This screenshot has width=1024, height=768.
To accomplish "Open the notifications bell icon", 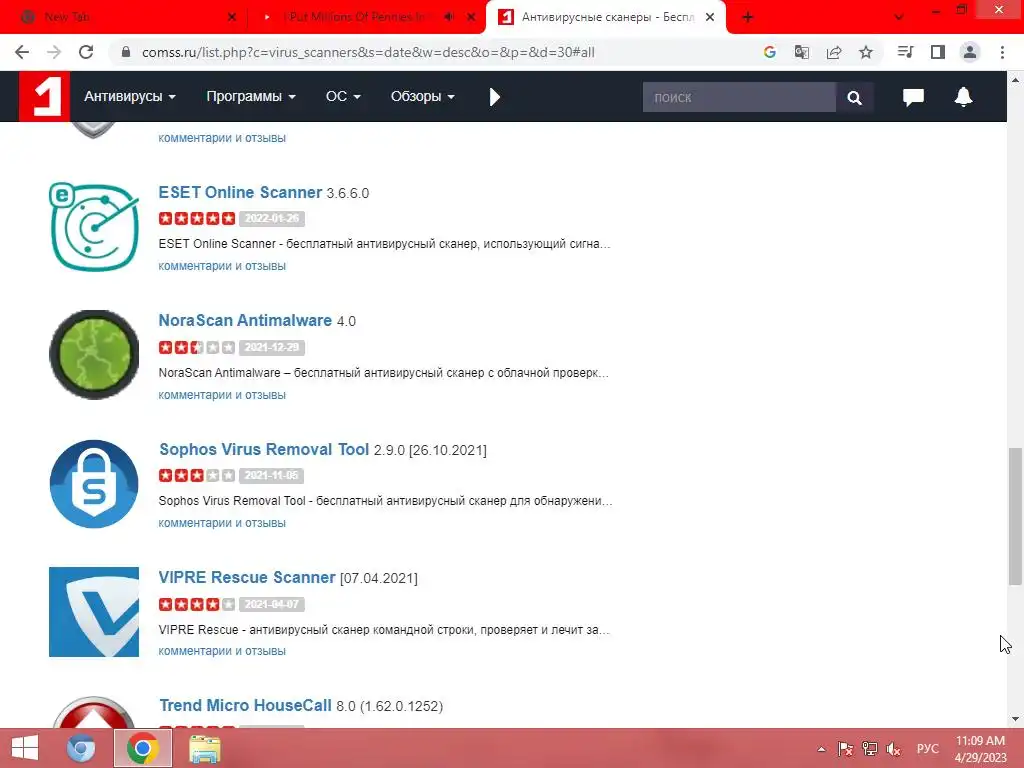I will [963, 97].
